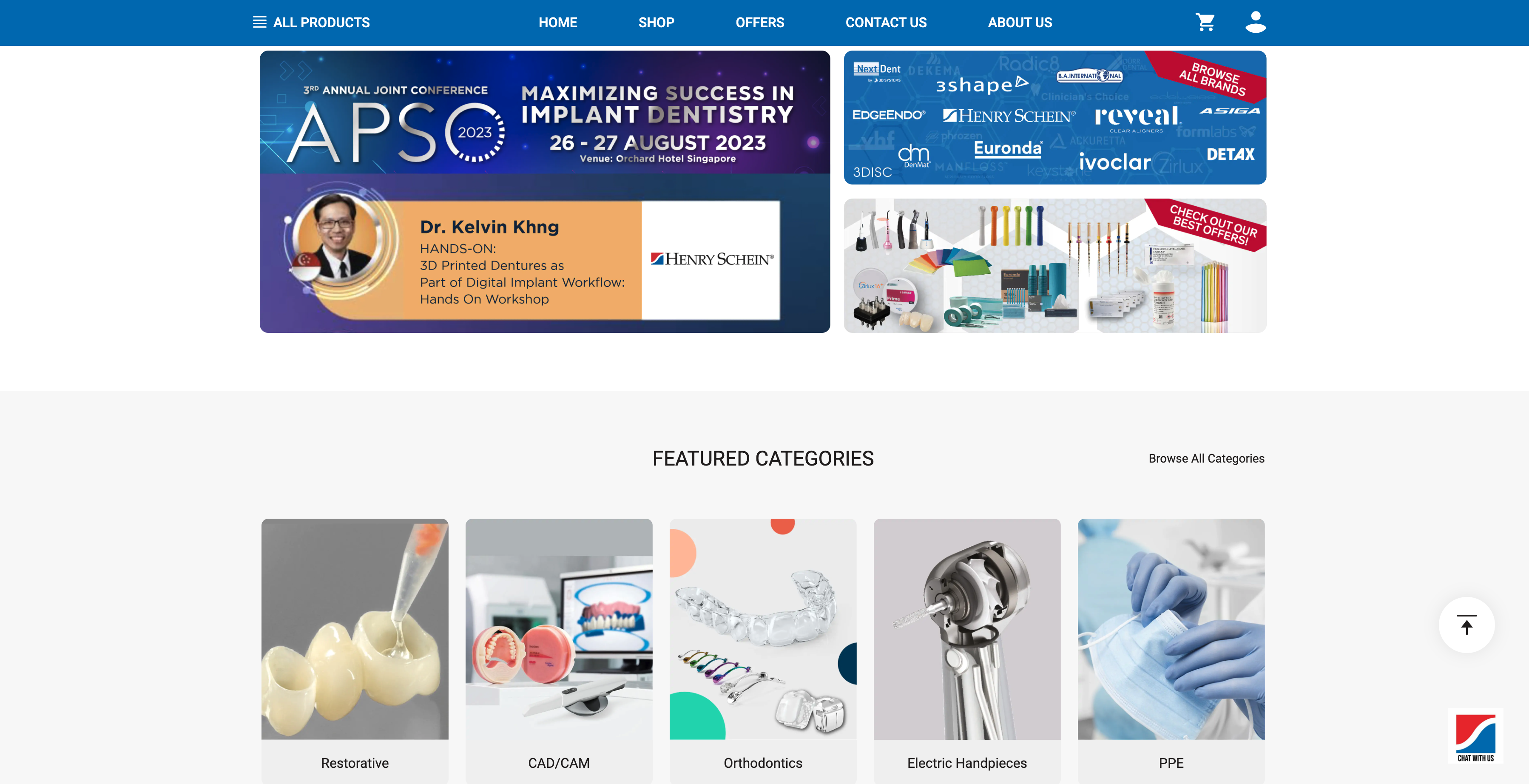1529x784 pixels.
Task: Open the Chat With Us widget
Action: coord(1475,736)
